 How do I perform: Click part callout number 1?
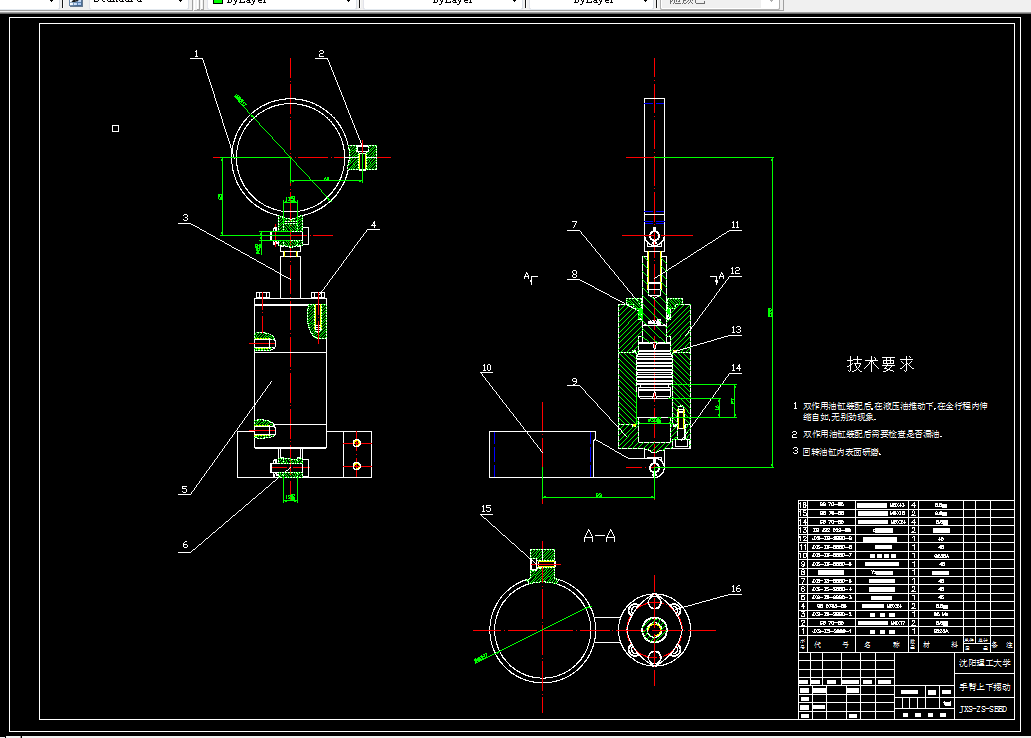tap(197, 54)
